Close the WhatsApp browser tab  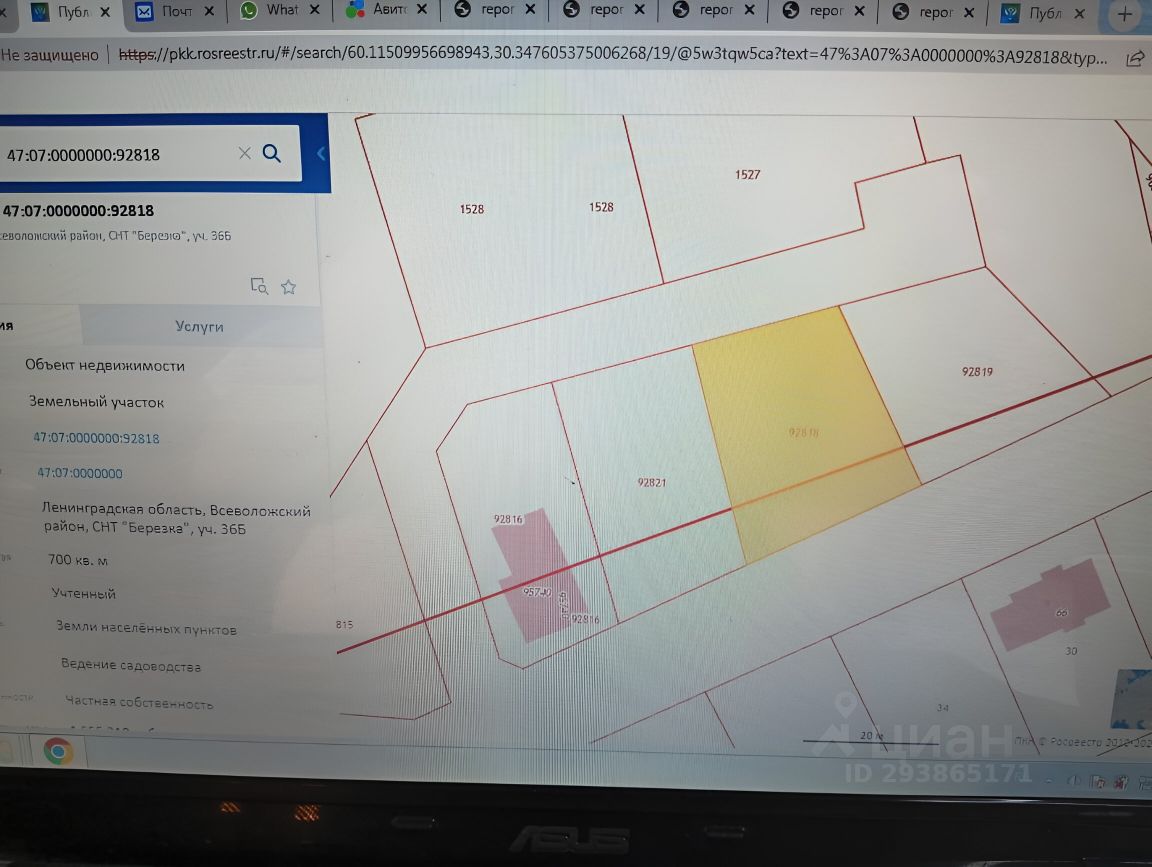pyautogui.click(x=315, y=10)
